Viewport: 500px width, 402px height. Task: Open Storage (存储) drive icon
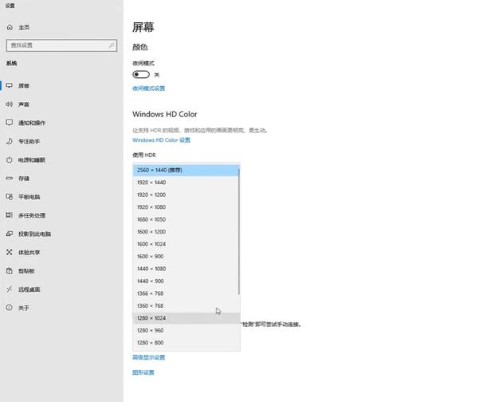pos(9,178)
